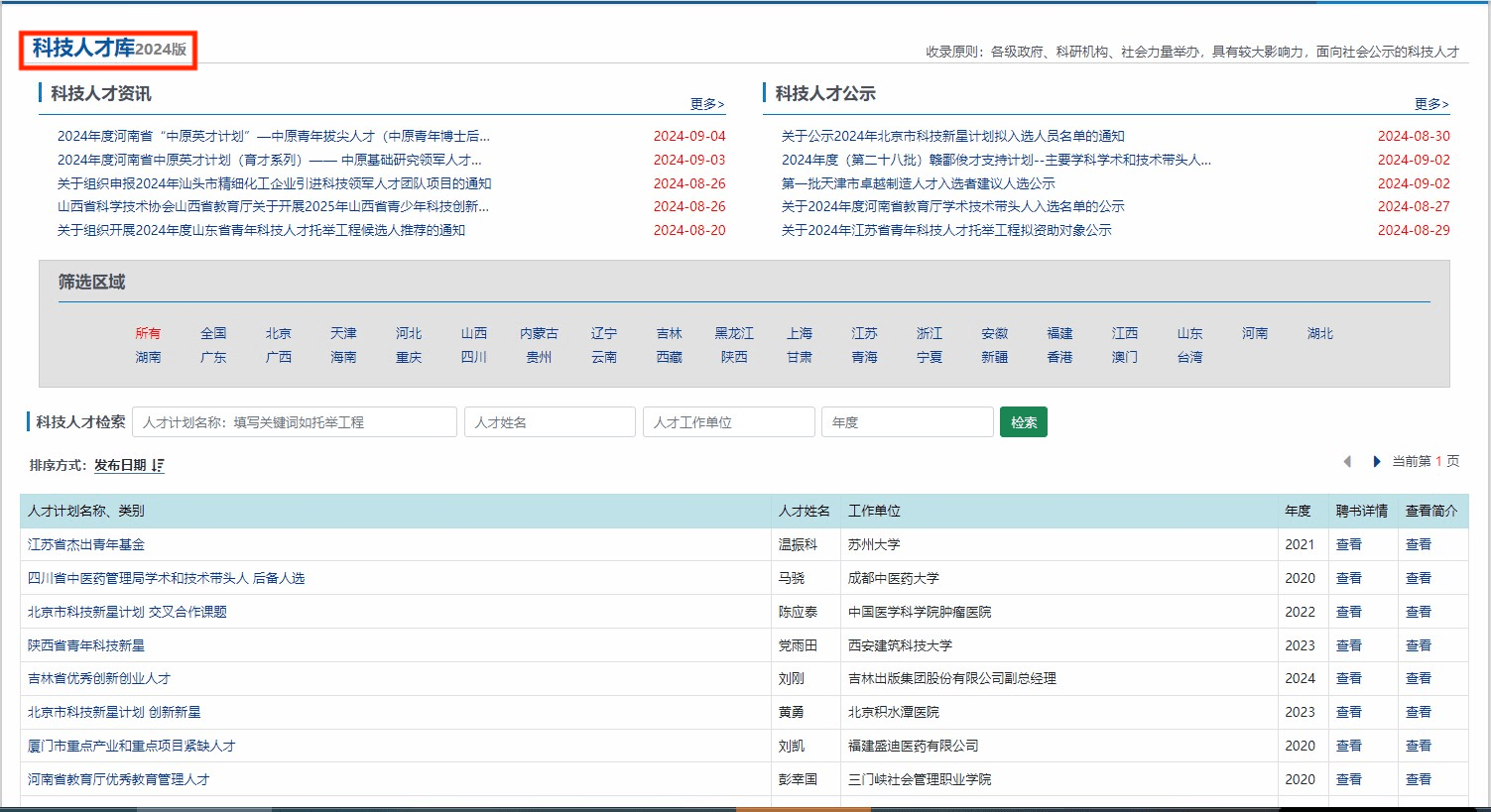View 聘书详情 for 刘刚 row

coord(1349,678)
